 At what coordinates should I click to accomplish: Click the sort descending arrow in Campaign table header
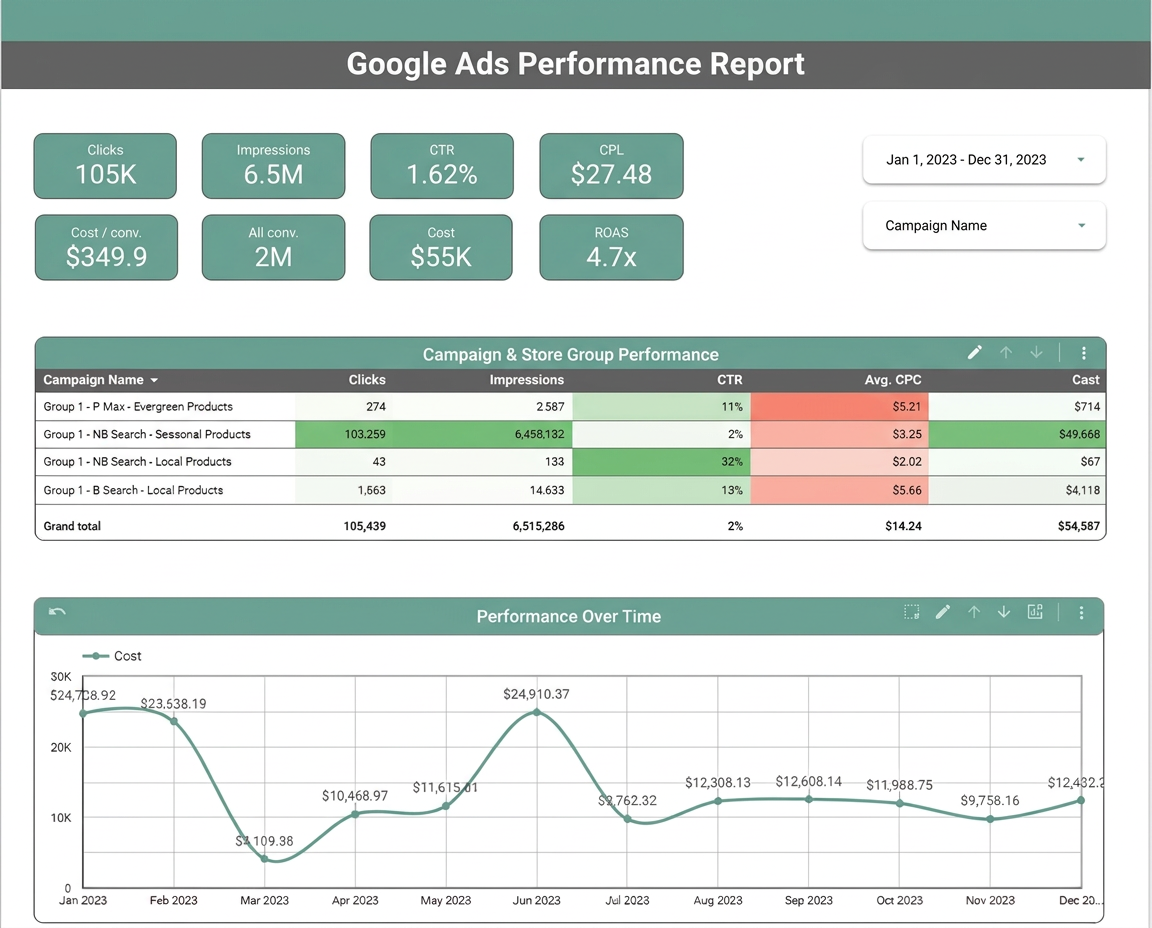[1036, 353]
